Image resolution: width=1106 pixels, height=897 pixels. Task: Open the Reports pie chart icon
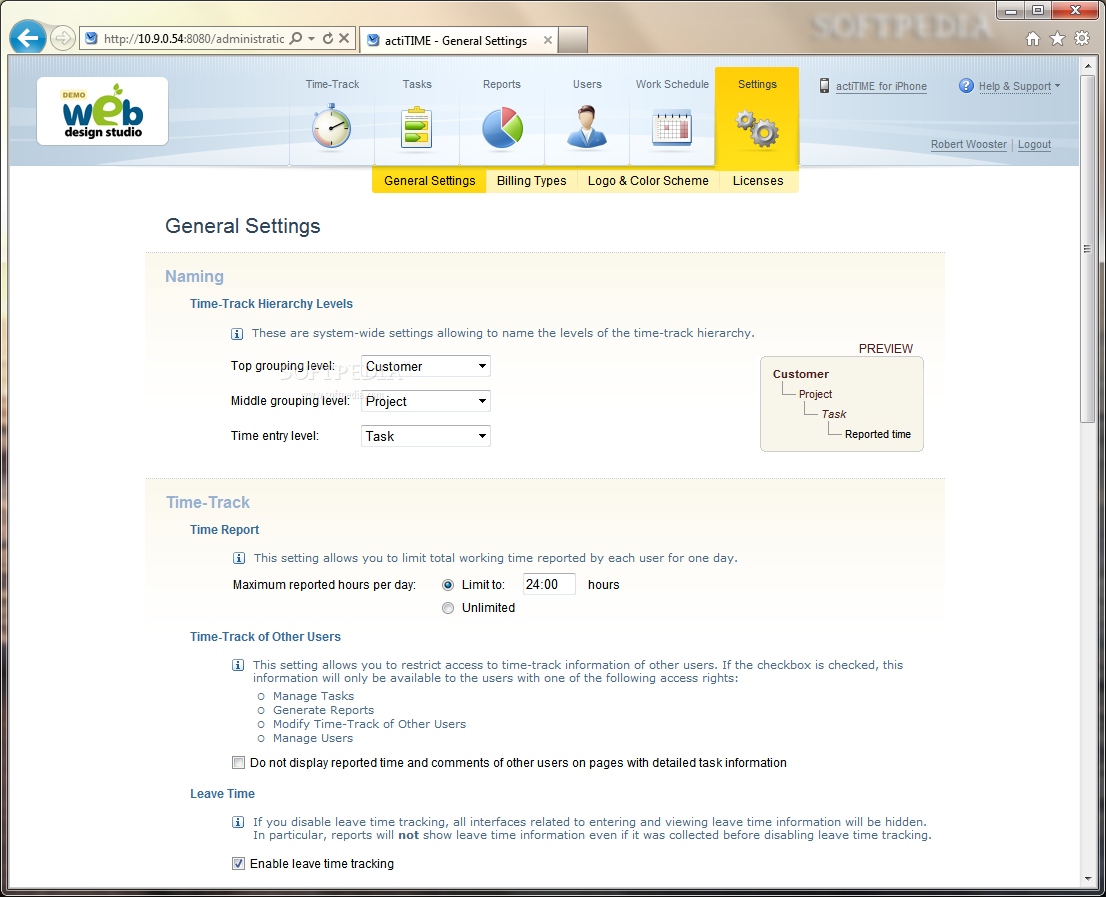pyautogui.click(x=502, y=128)
